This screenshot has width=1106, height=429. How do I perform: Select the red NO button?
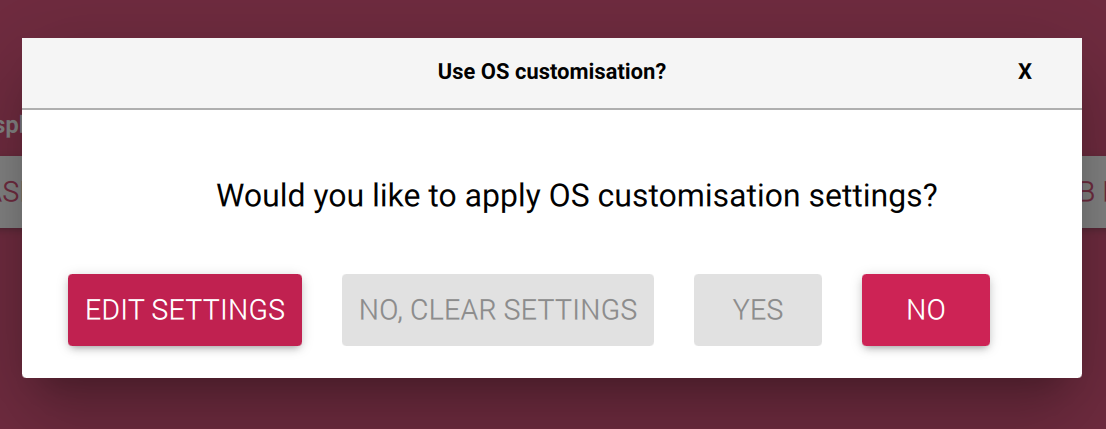[x=926, y=310]
